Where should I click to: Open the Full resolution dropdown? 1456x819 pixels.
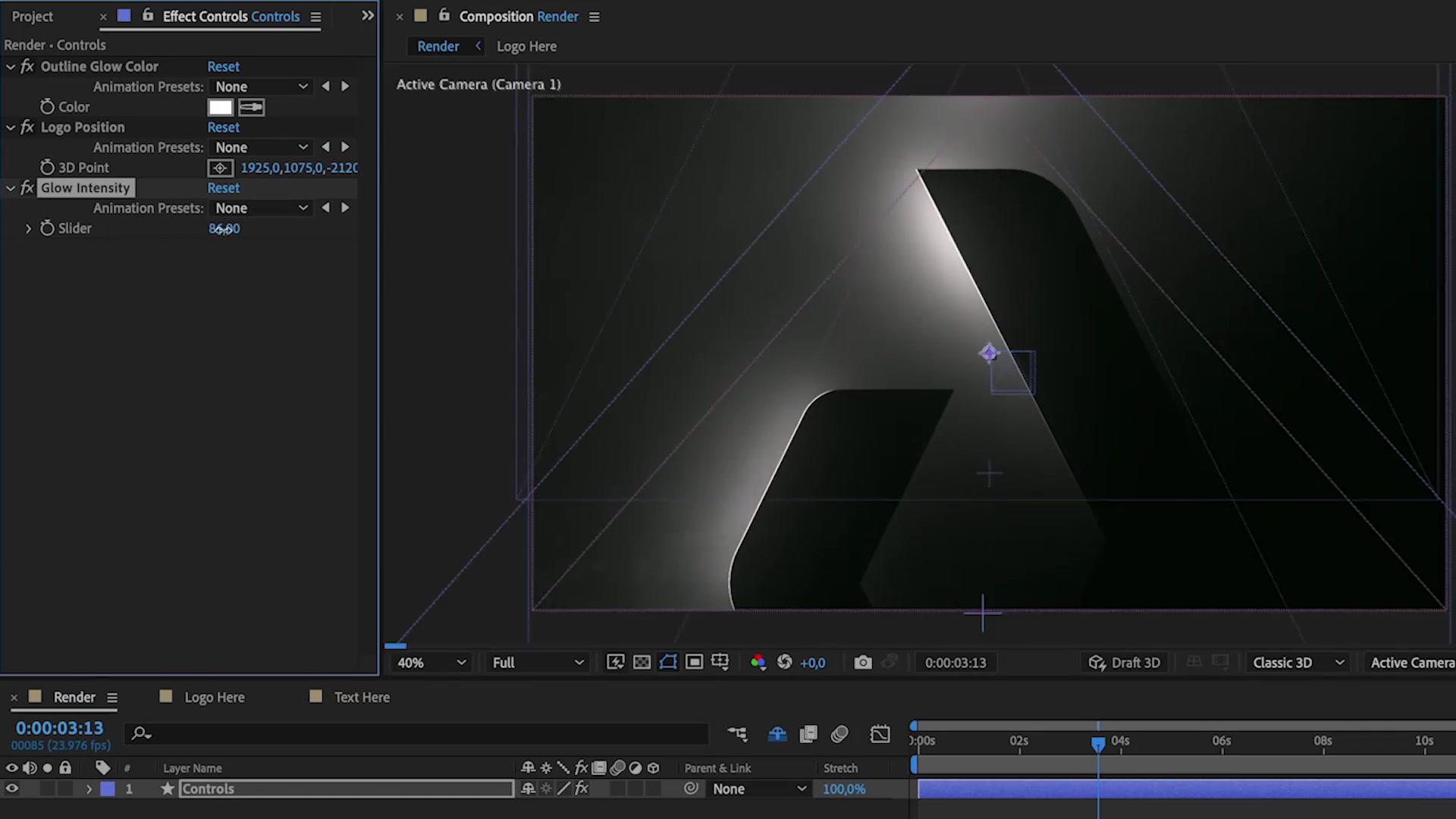pos(537,662)
